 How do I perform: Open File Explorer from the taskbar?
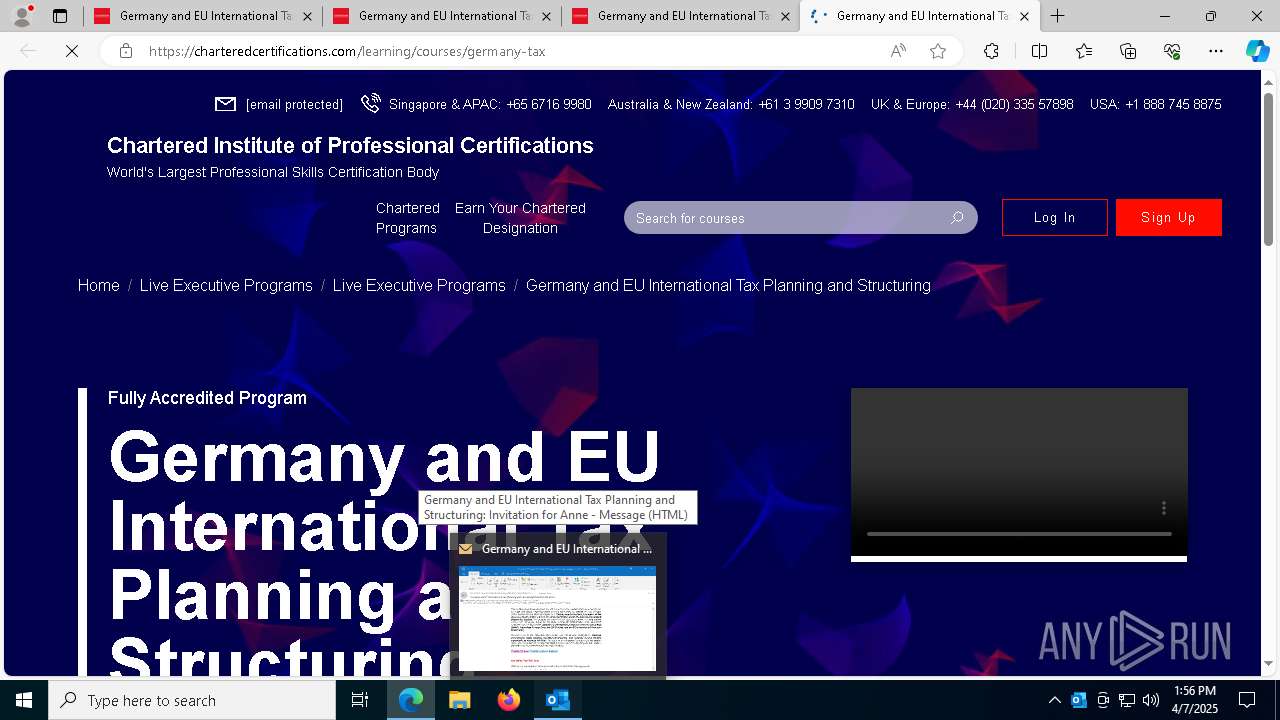point(459,700)
